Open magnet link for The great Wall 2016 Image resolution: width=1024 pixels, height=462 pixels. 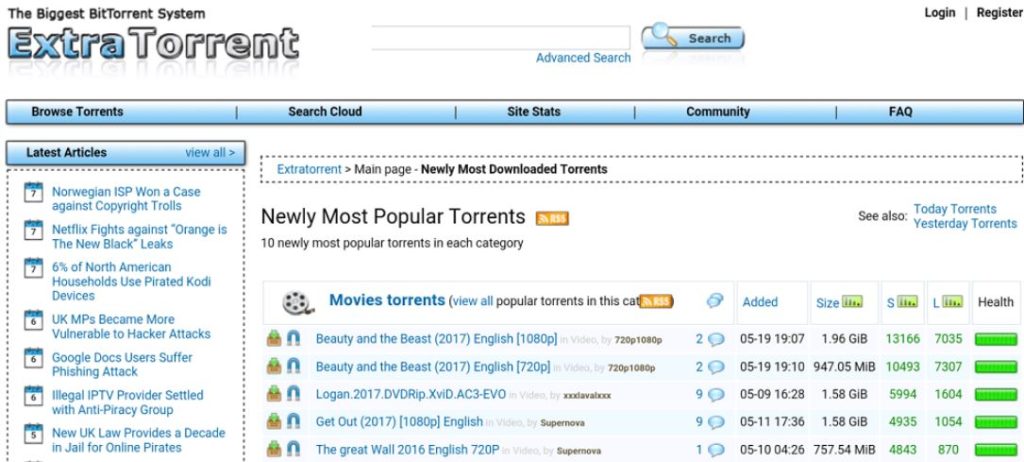pyautogui.click(x=293, y=450)
